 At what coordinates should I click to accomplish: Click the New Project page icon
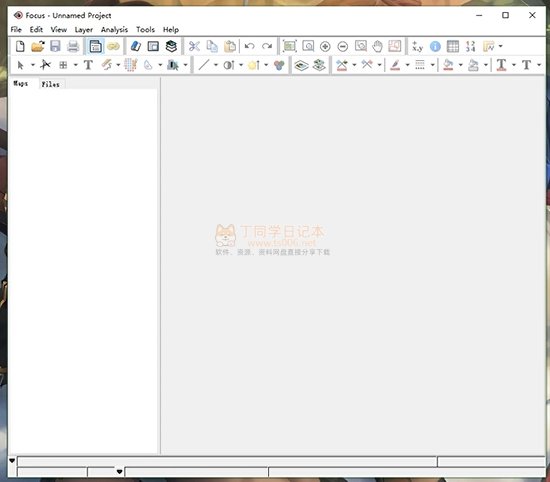click(x=20, y=46)
